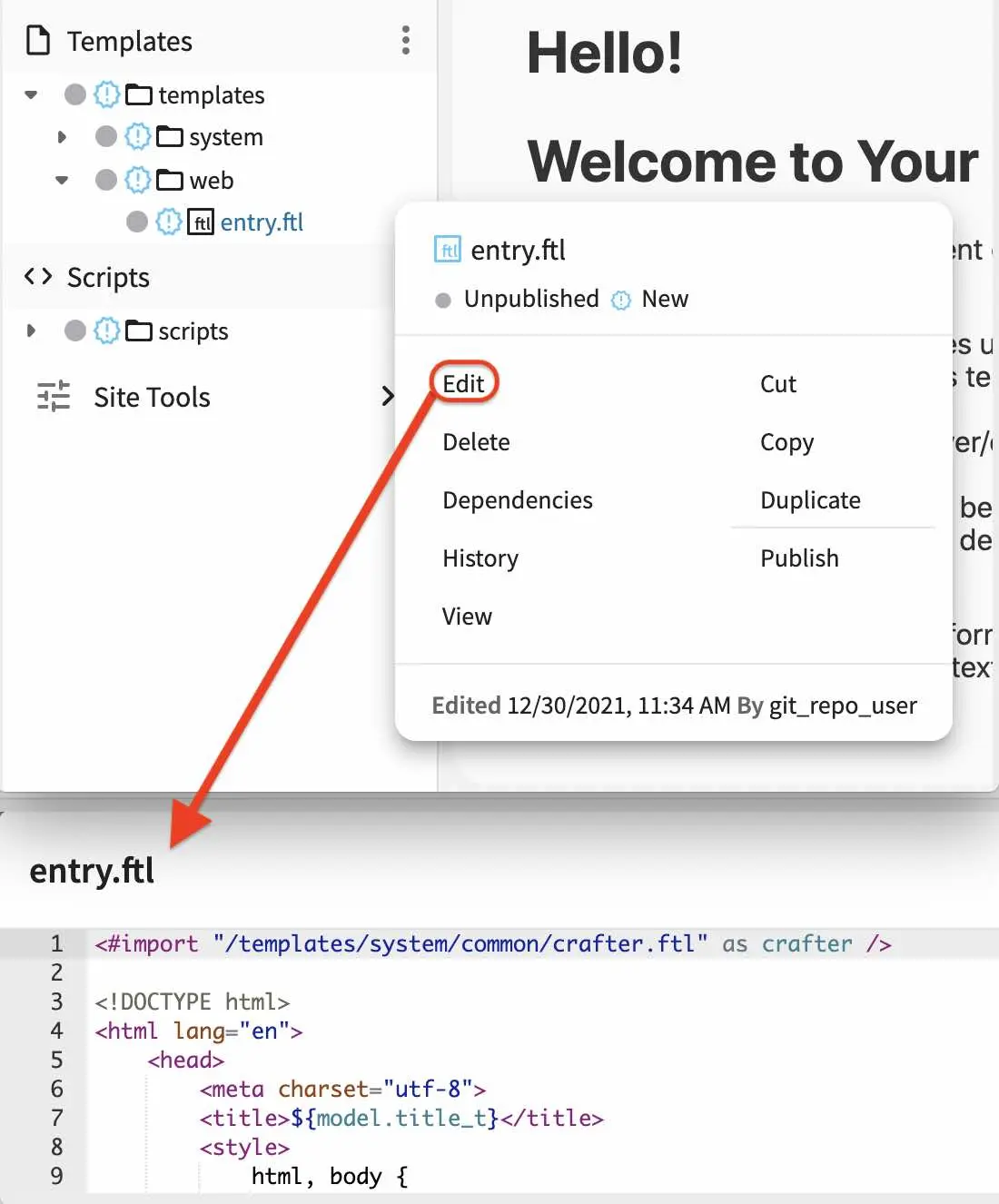
Task: Click the 'Hello!' heading in preview
Action: 605,52
